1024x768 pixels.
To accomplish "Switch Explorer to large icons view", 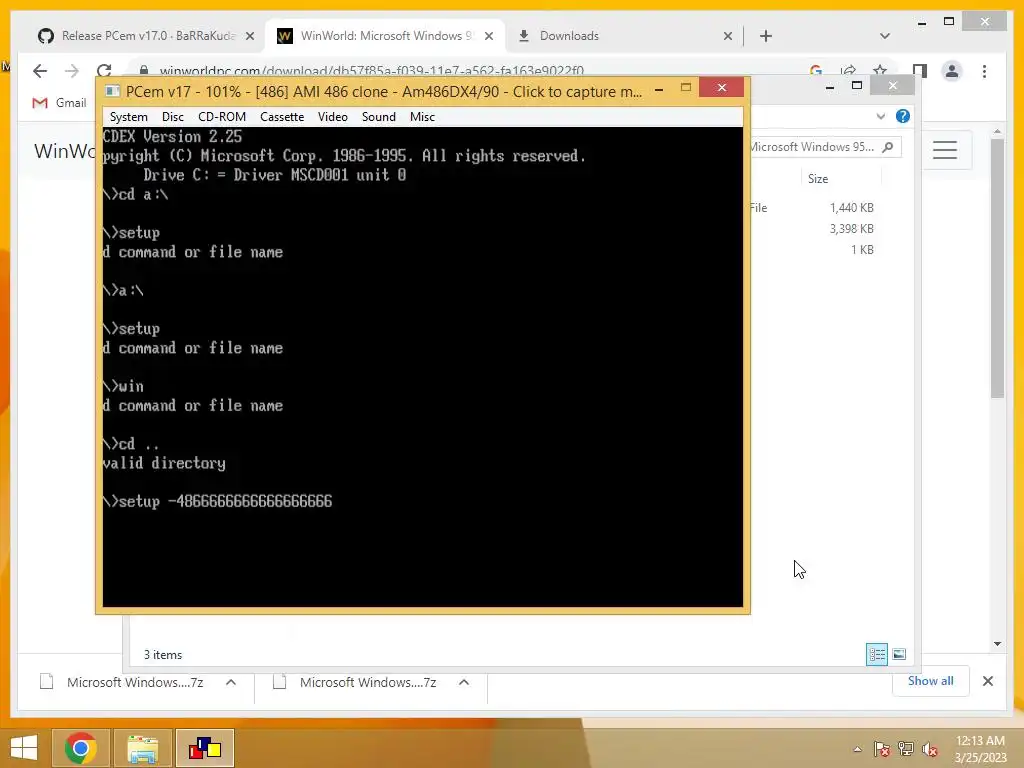I will pos(899,654).
